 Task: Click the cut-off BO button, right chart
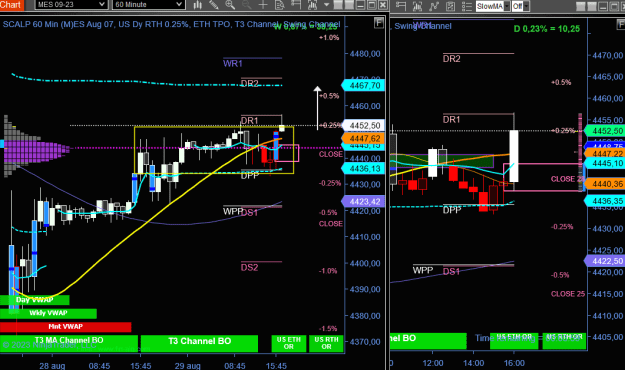click(x=428, y=341)
